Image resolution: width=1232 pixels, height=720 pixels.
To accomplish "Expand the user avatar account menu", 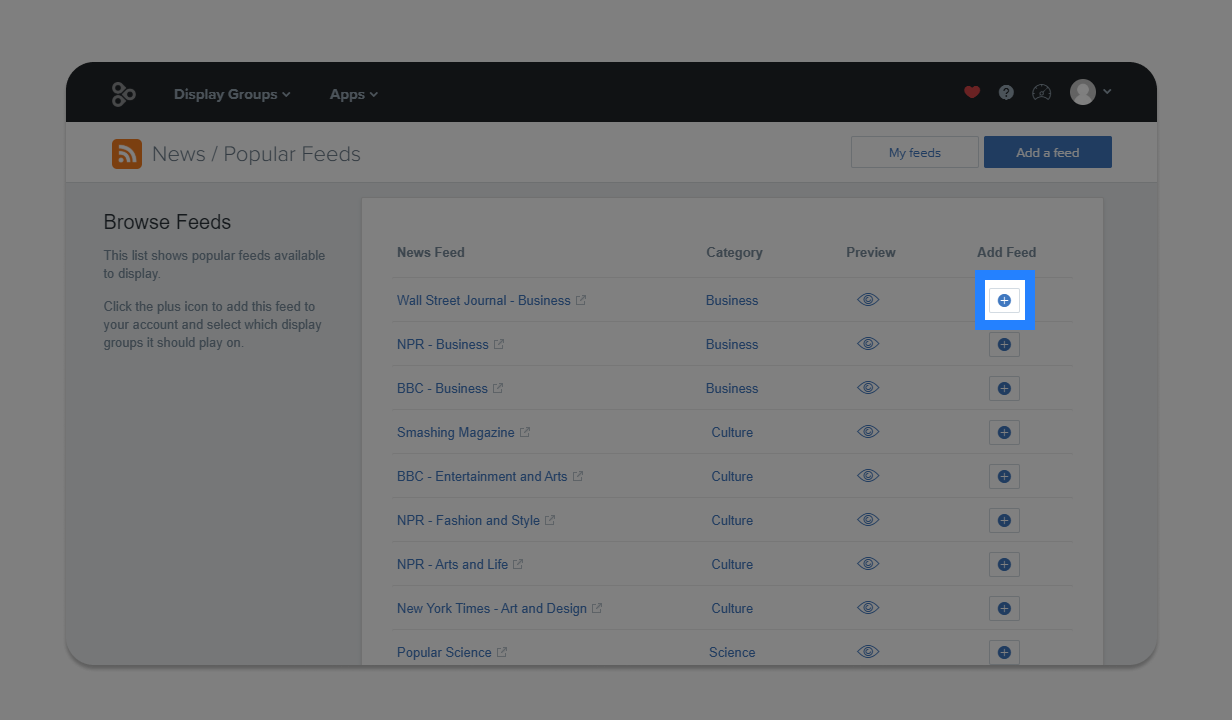I will 1090,92.
